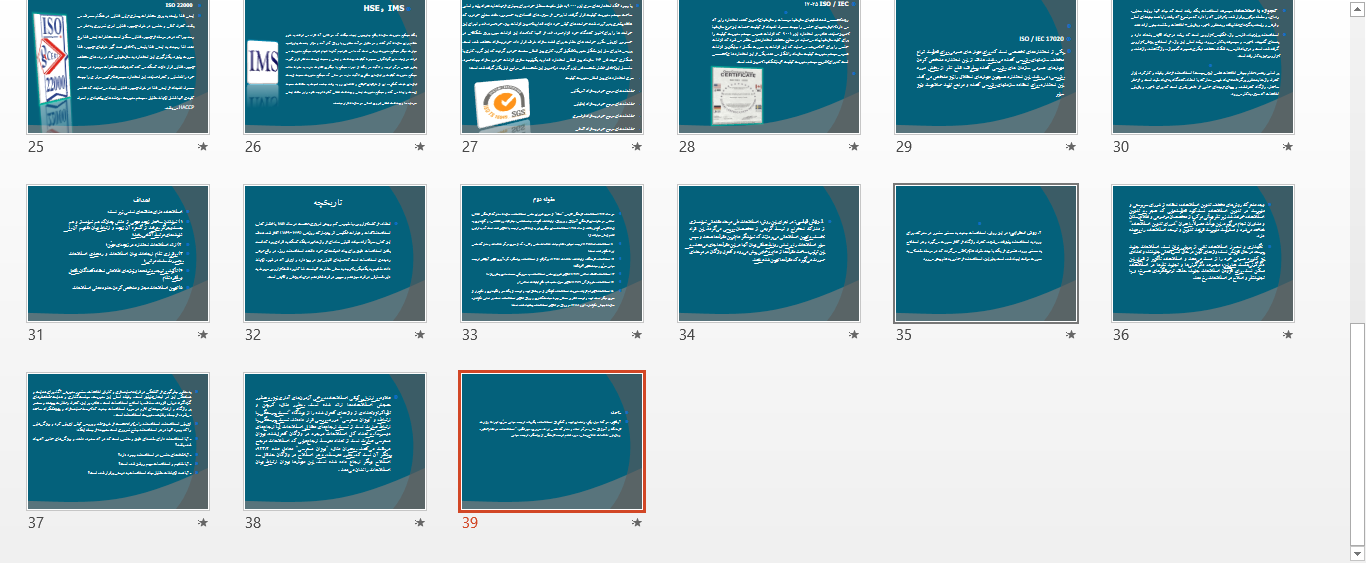
Task: Click the slide number 36 label
Action: click(1121, 335)
